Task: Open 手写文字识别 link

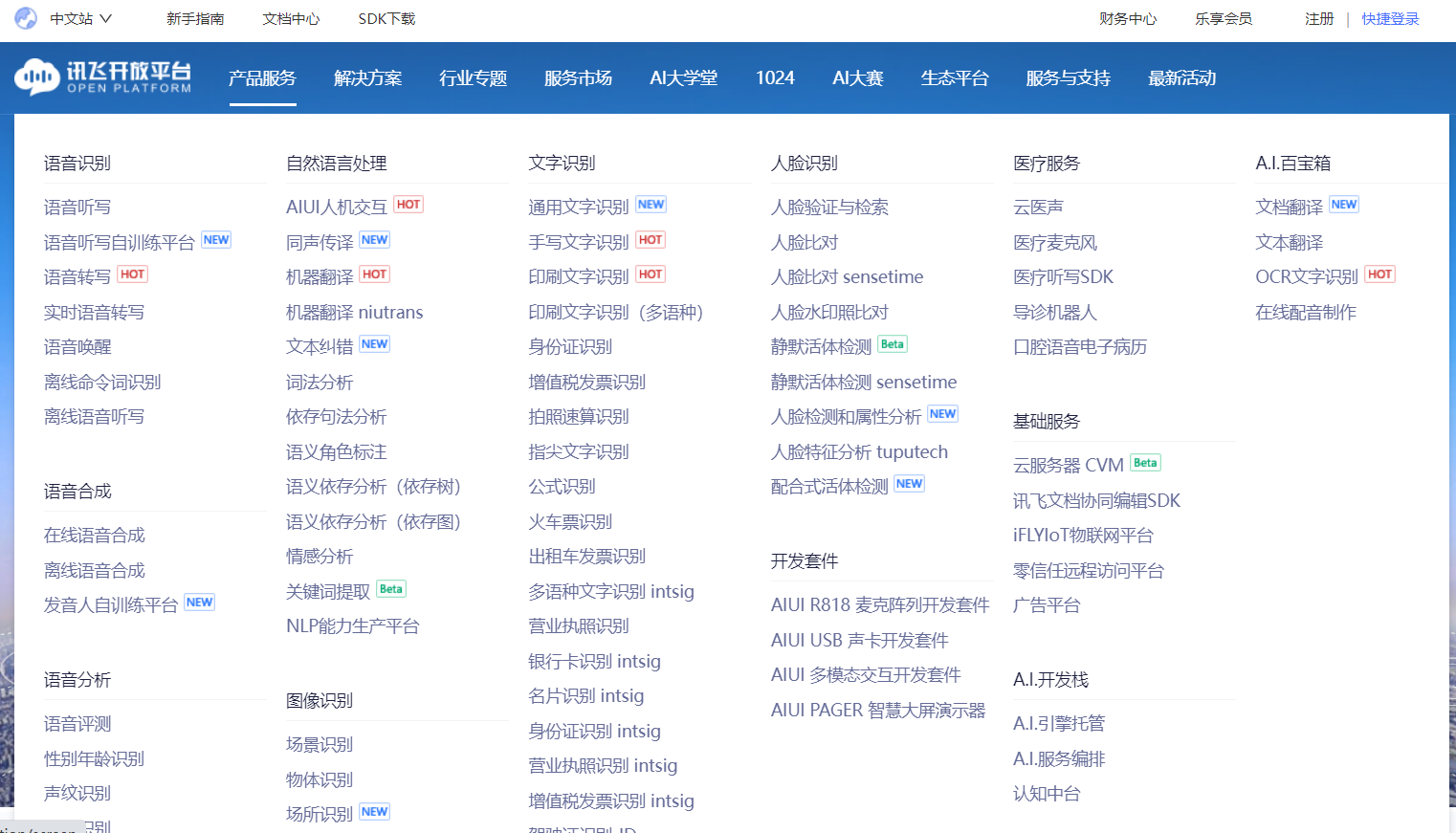Action: pyautogui.click(x=579, y=242)
